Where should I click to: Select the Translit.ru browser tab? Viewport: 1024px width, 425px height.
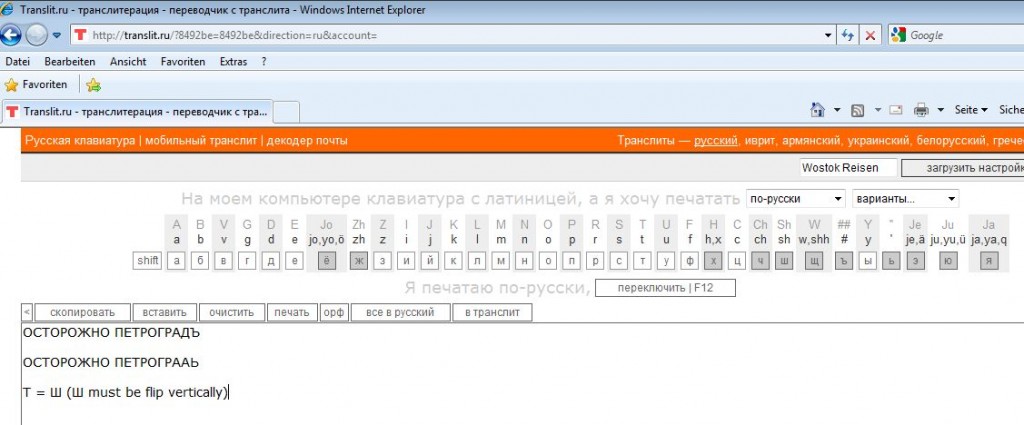[135, 111]
